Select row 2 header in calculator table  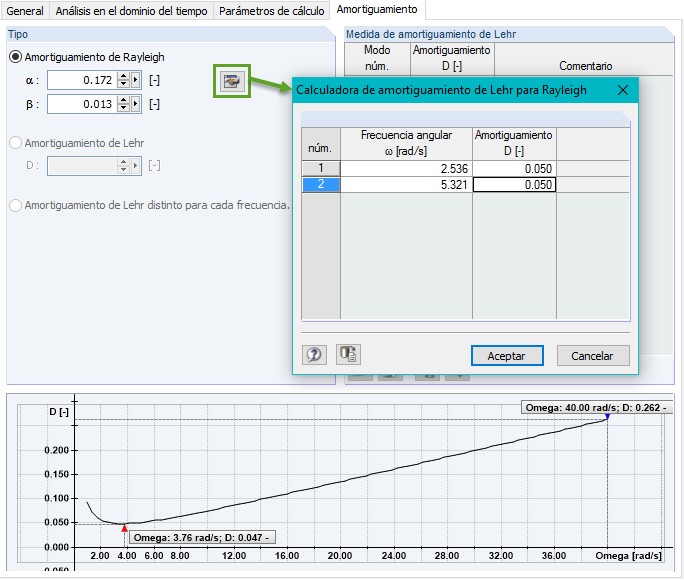321,184
